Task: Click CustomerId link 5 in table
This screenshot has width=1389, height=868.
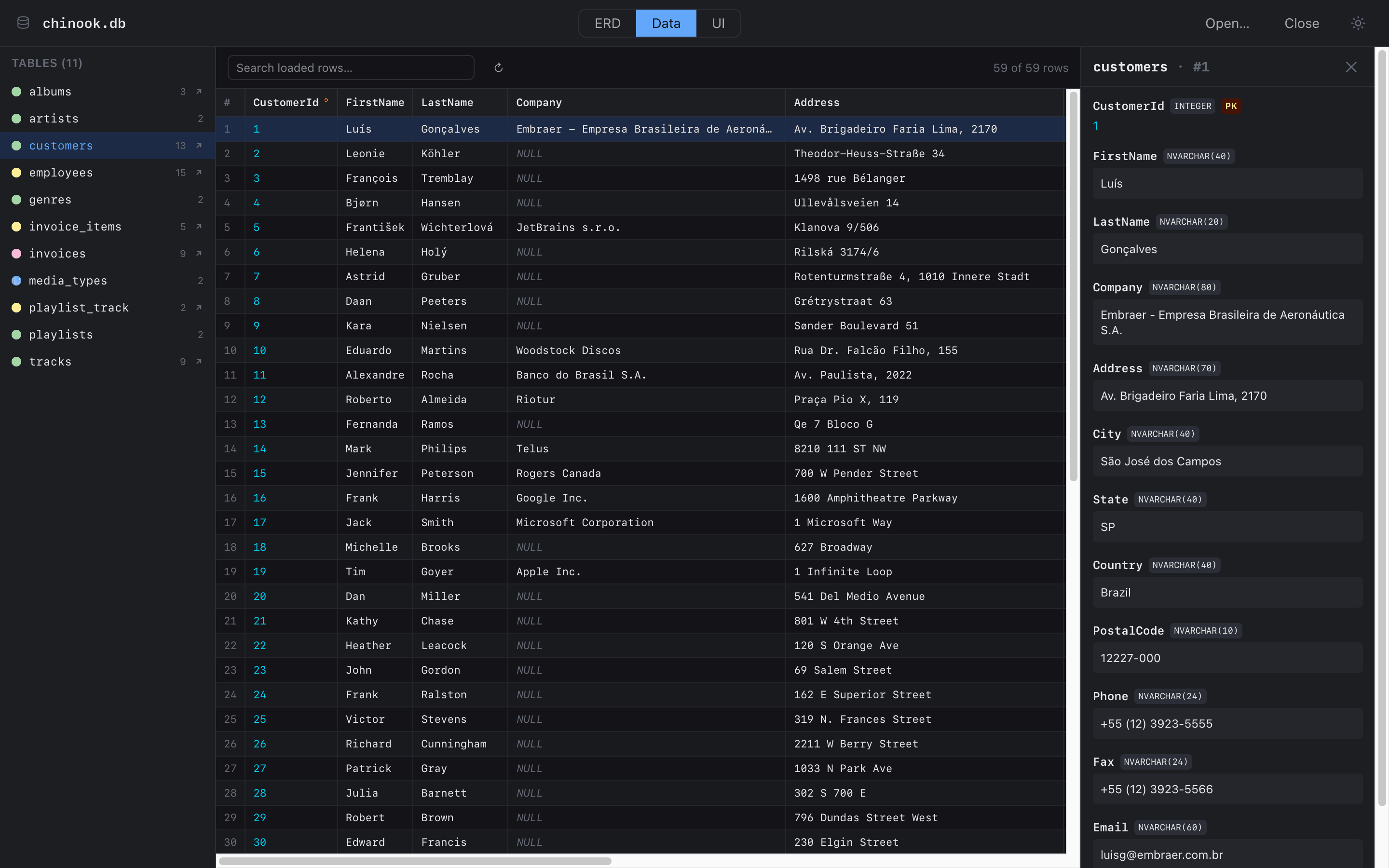Action: pos(257,227)
